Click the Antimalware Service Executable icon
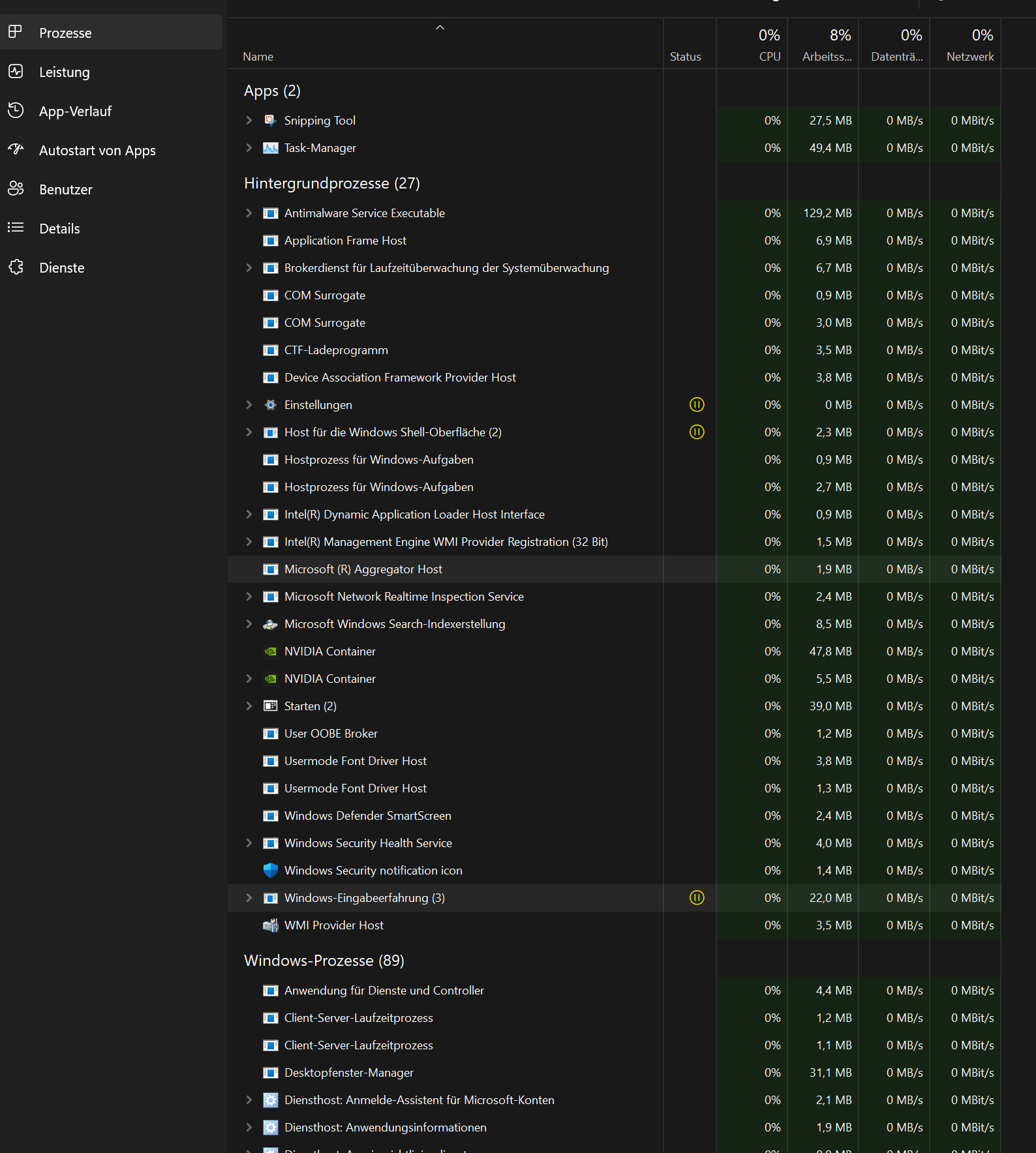This screenshot has width=1036, height=1153. (x=270, y=213)
